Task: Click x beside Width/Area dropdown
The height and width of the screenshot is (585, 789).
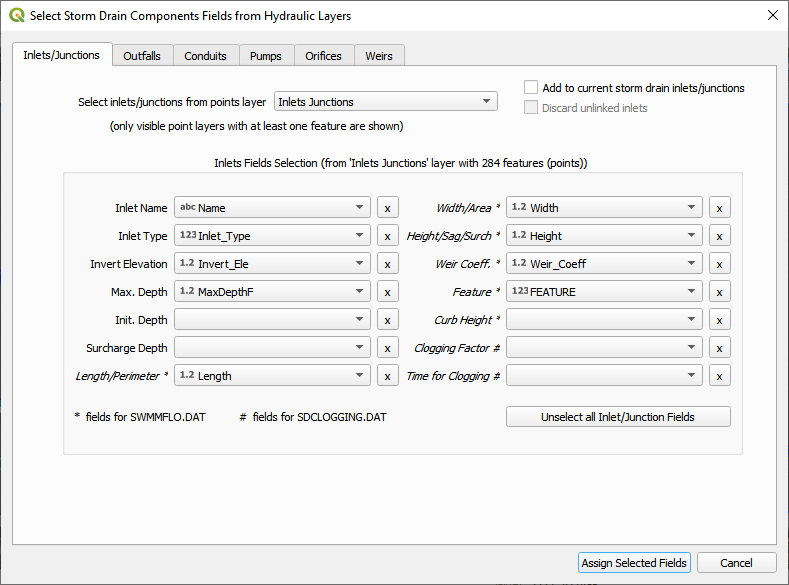Action: 720,208
